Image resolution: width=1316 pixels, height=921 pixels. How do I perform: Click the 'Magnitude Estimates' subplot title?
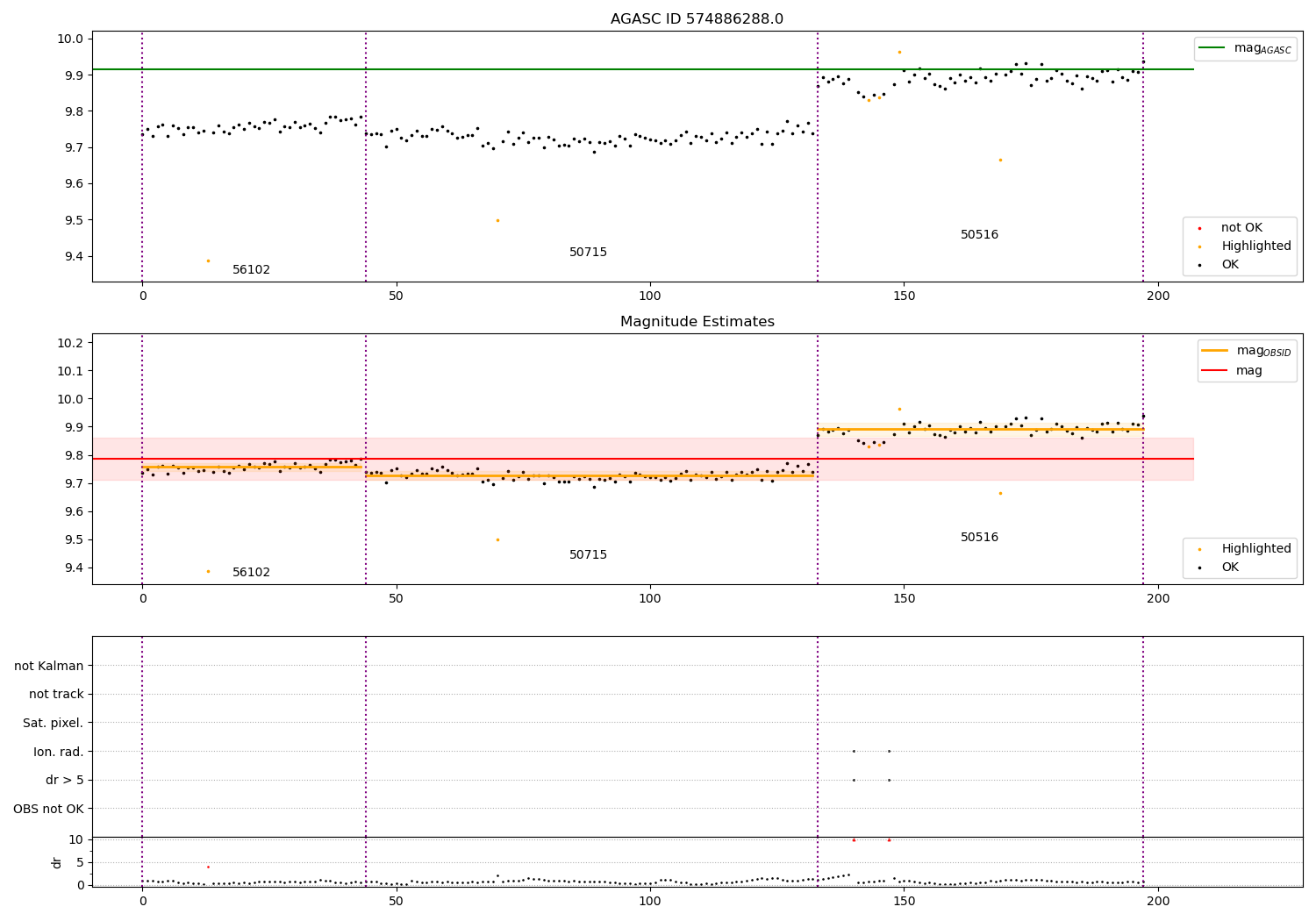click(697, 322)
